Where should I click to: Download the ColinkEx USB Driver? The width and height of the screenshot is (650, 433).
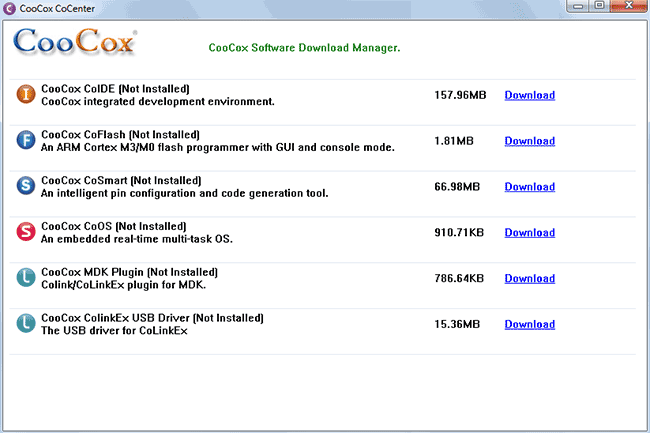529,325
